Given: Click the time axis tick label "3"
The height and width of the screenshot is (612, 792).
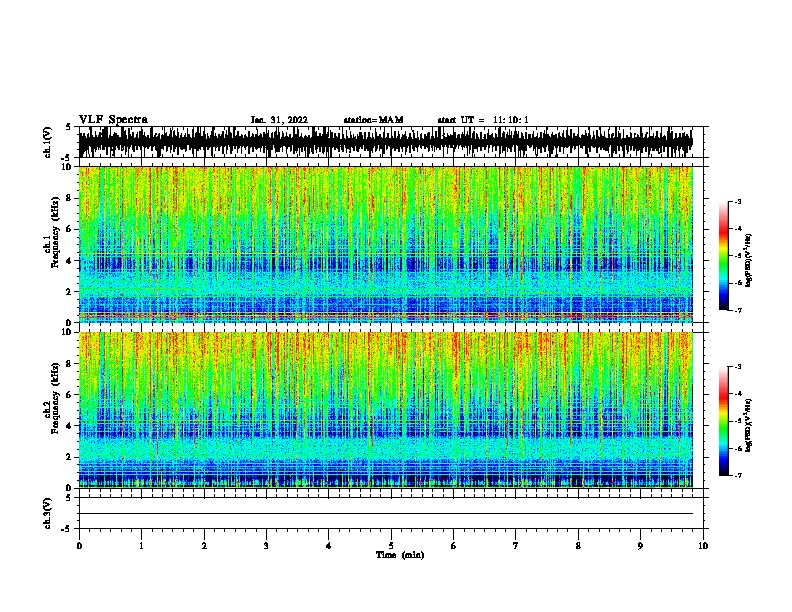Looking at the screenshot, I should coord(266,546).
